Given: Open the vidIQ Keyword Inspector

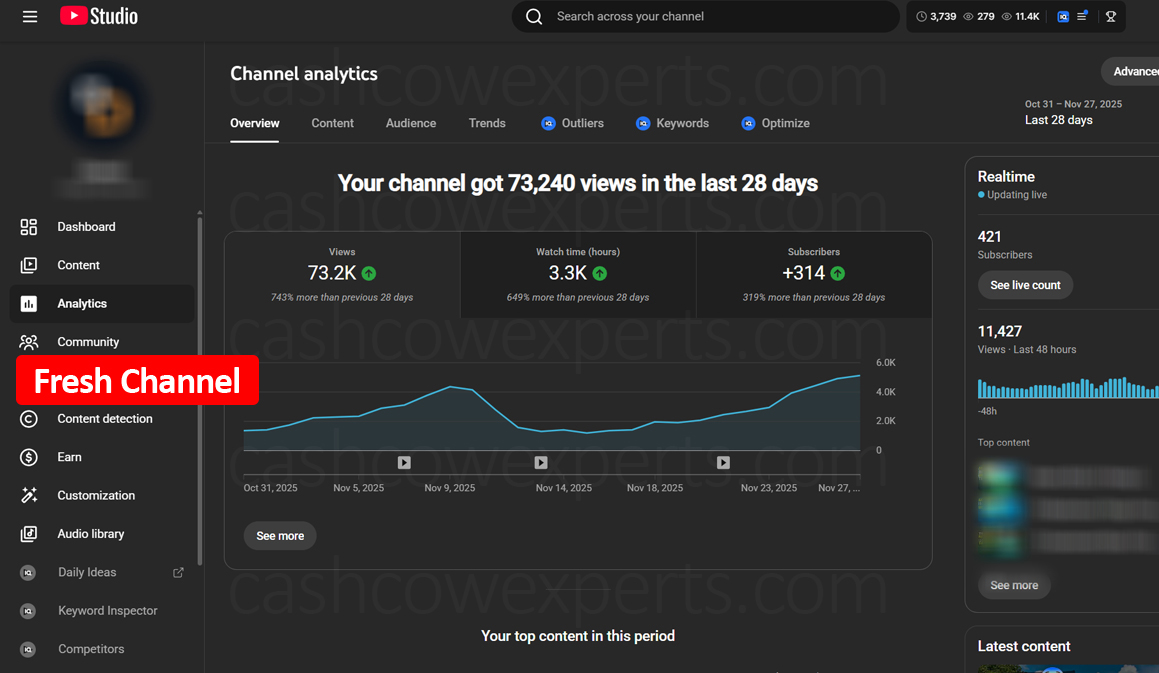Looking at the screenshot, I should (106, 610).
